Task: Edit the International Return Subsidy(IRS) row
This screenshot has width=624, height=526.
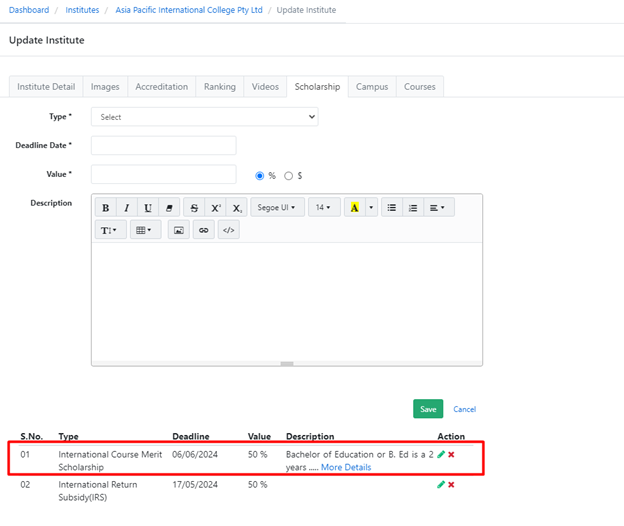Action: click(x=441, y=485)
